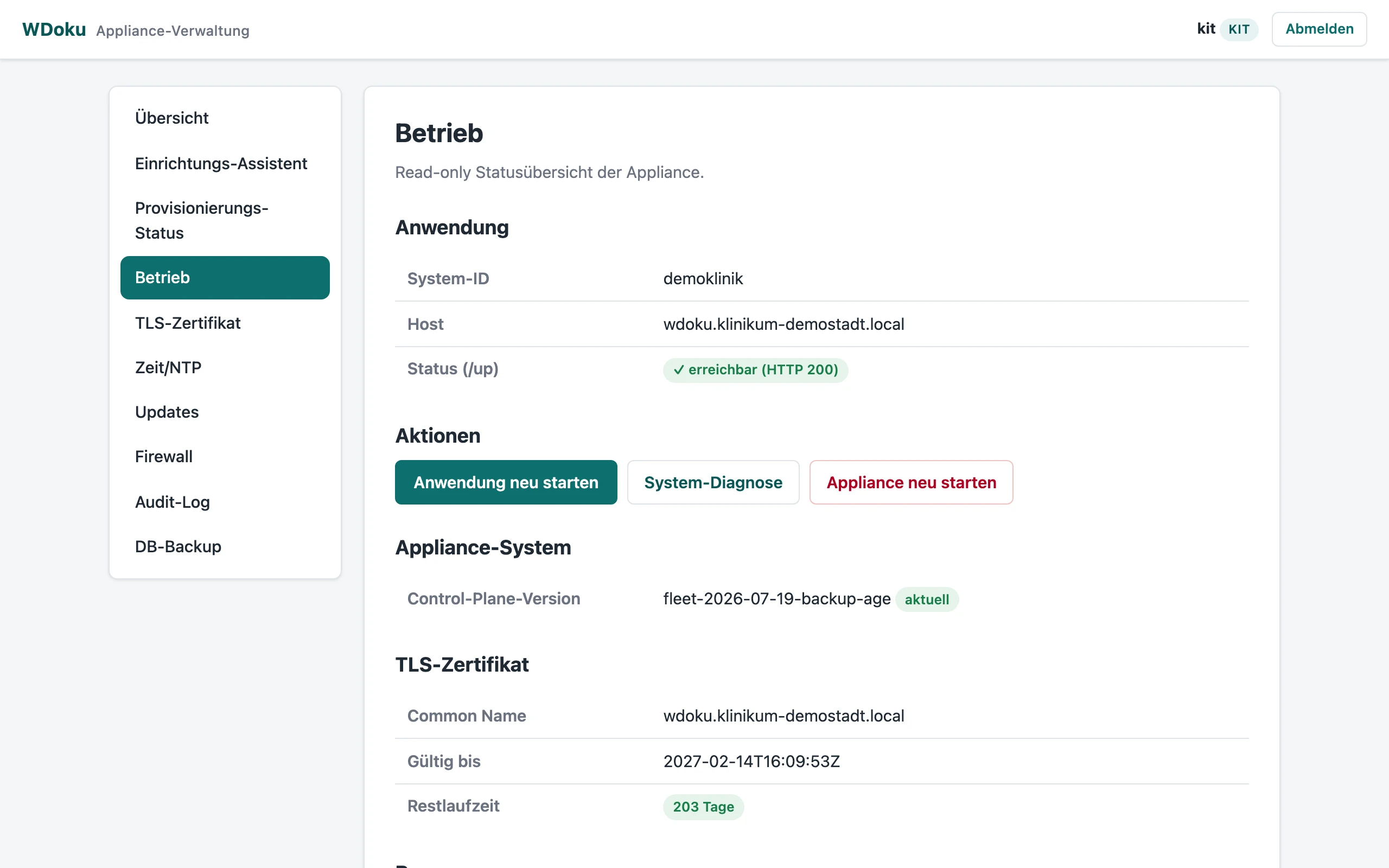
Task: Go to Provisionierungs-Status
Action: pyautogui.click(x=225, y=220)
